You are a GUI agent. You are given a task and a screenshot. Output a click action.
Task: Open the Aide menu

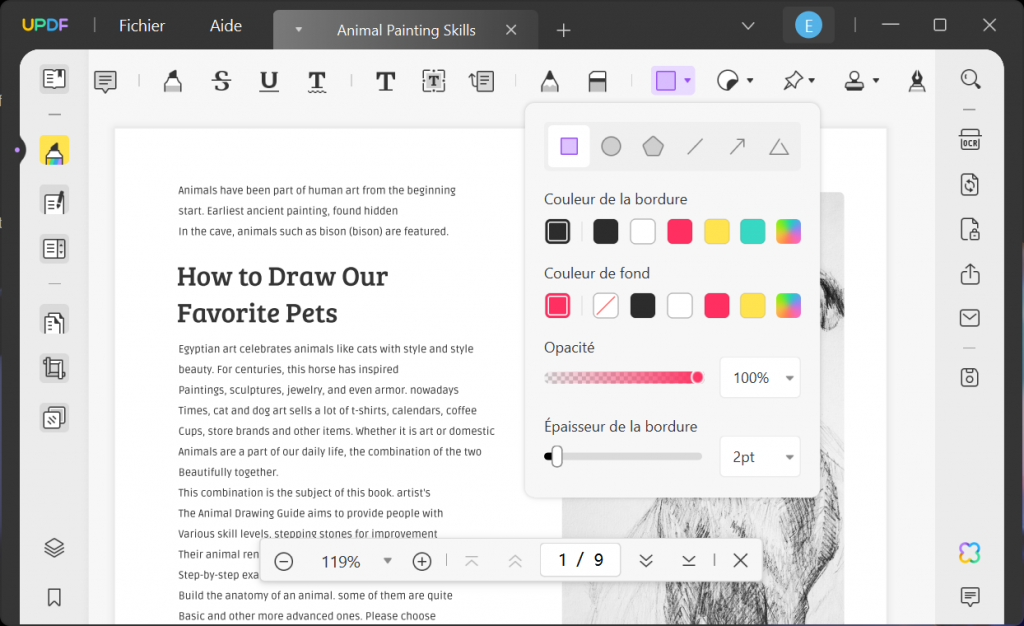pos(225,25)
